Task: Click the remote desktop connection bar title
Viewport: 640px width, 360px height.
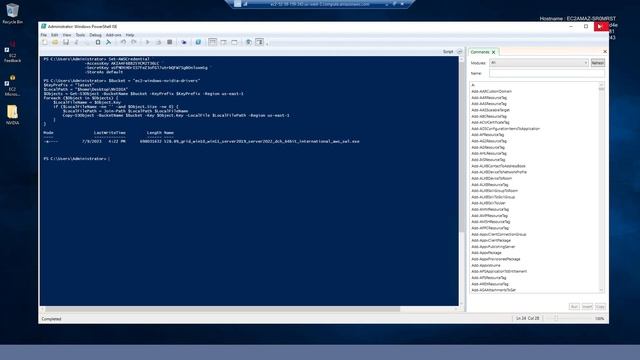Action: (x=320, y=4)
